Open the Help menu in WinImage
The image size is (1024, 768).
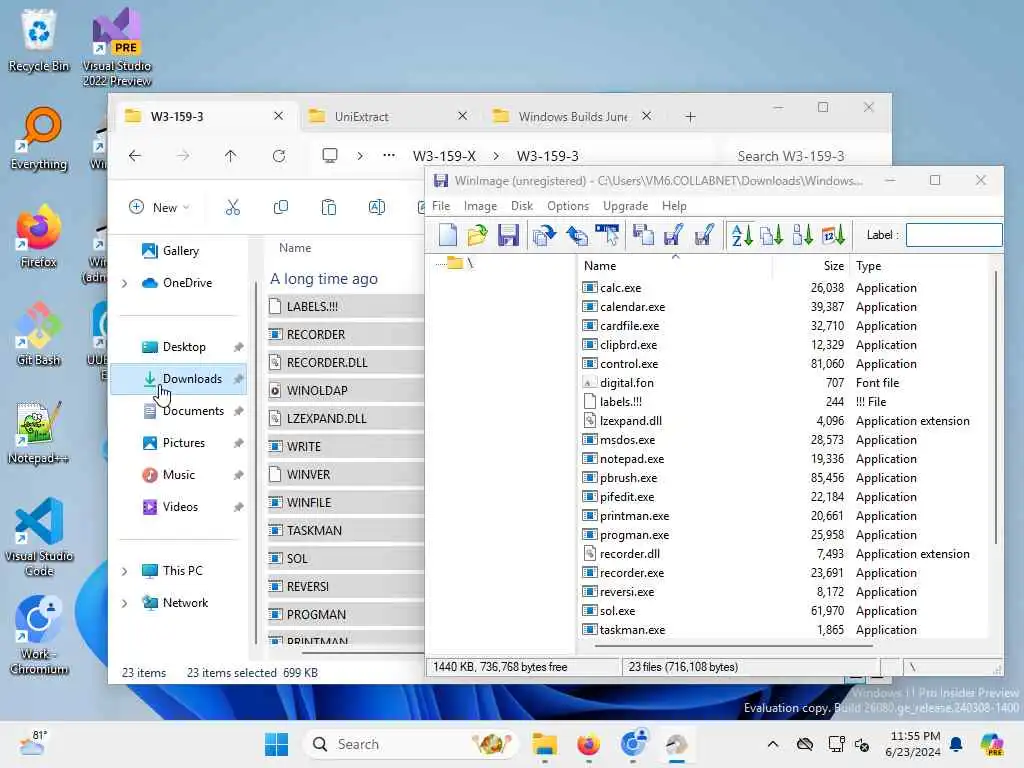(x=674, y=206)
